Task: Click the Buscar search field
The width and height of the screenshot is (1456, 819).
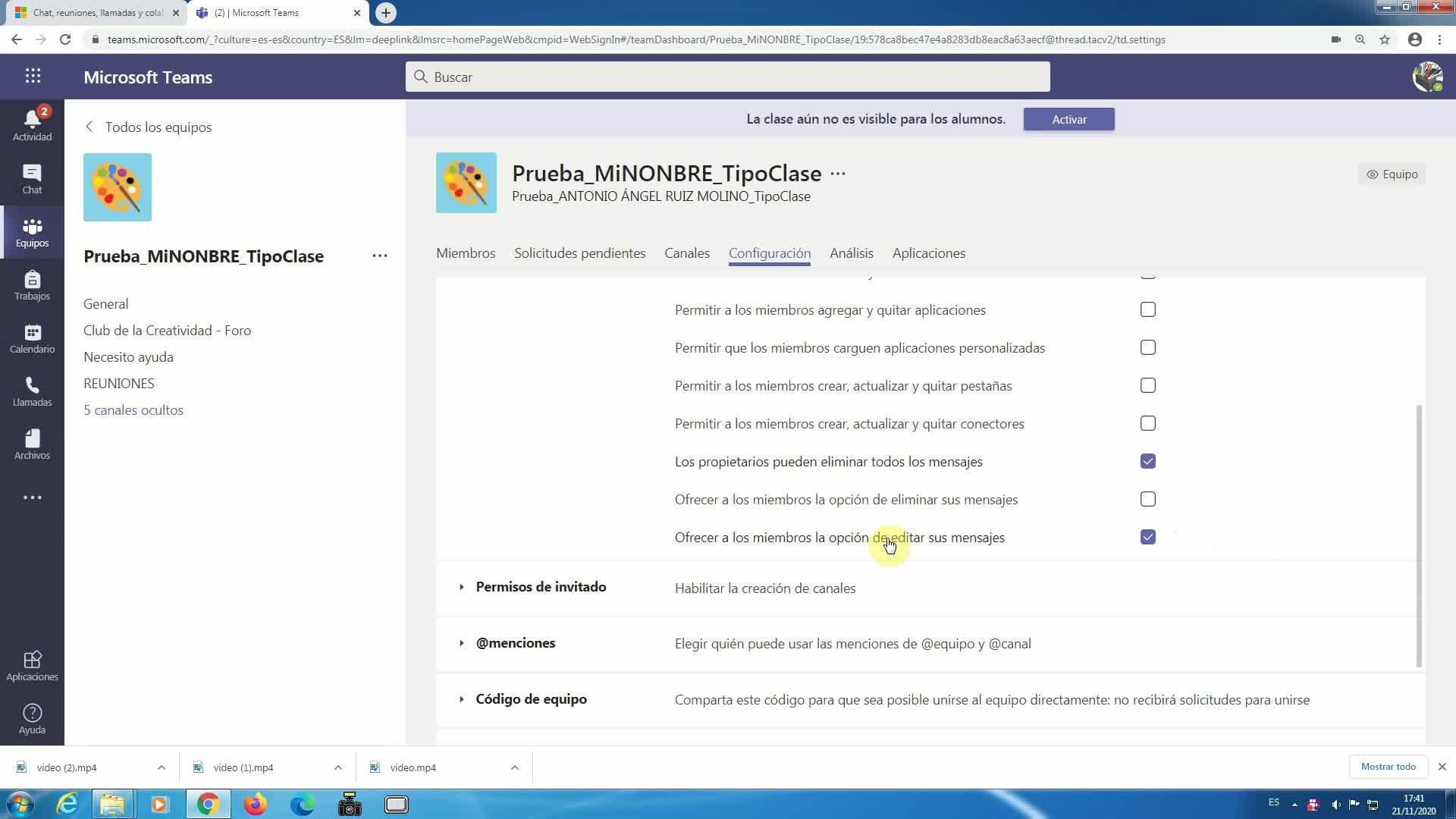Action: pos(726,77)
